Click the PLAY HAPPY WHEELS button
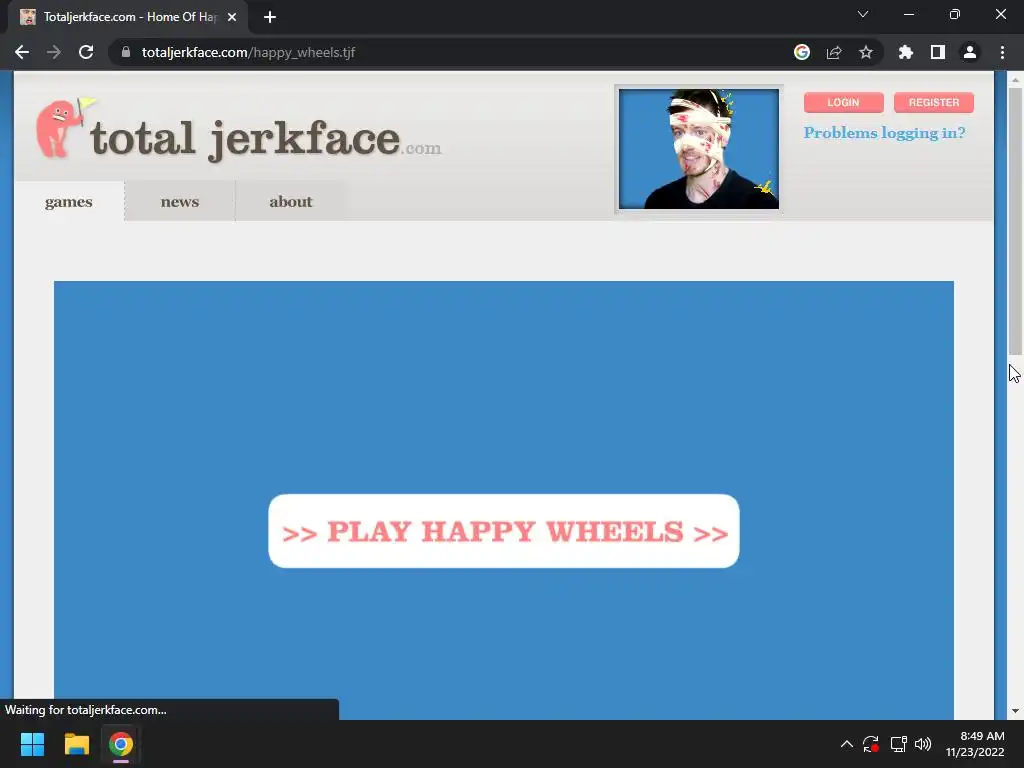Viewport: 1024px width, 768px height. (x=504, y=532)
